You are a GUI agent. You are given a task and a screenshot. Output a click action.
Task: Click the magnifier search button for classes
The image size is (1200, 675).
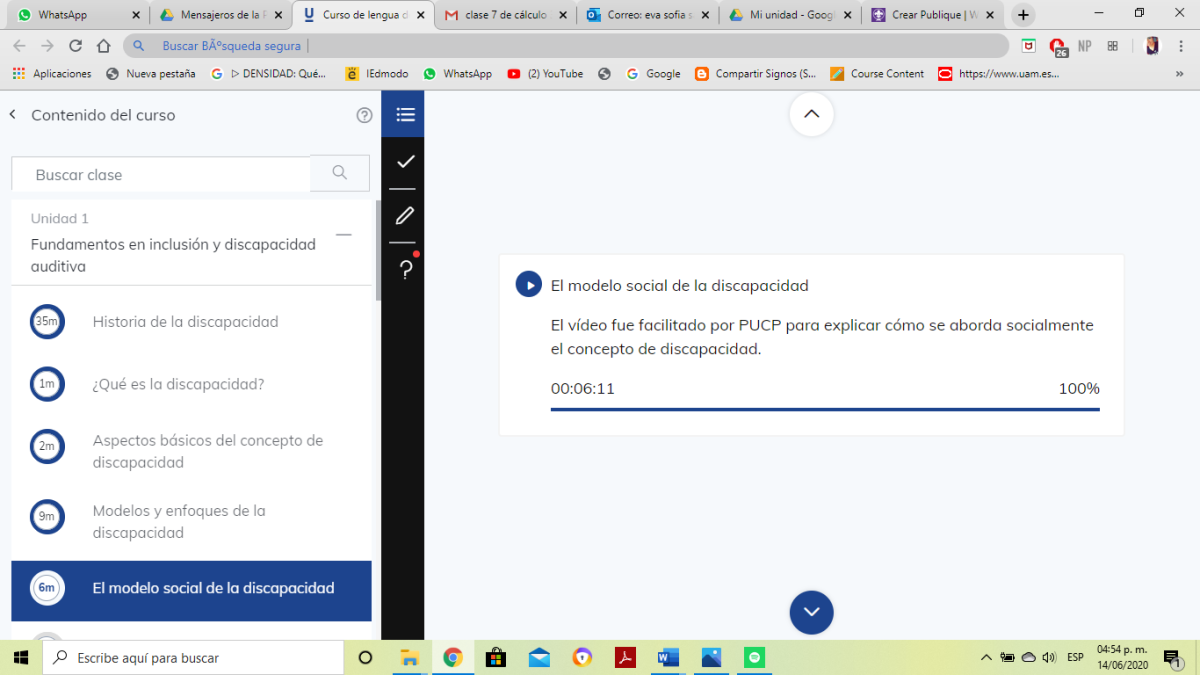[x=340, y=173]
